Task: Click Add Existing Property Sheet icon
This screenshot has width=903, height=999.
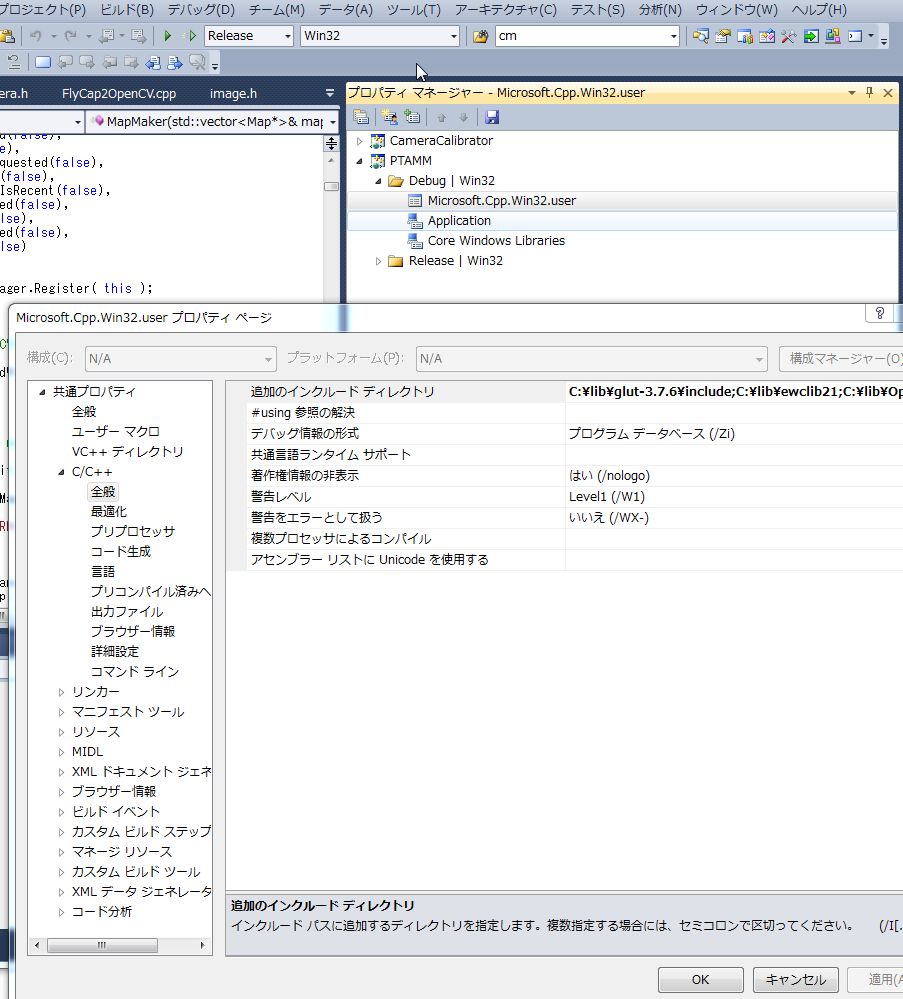Action: pos(412,117)
